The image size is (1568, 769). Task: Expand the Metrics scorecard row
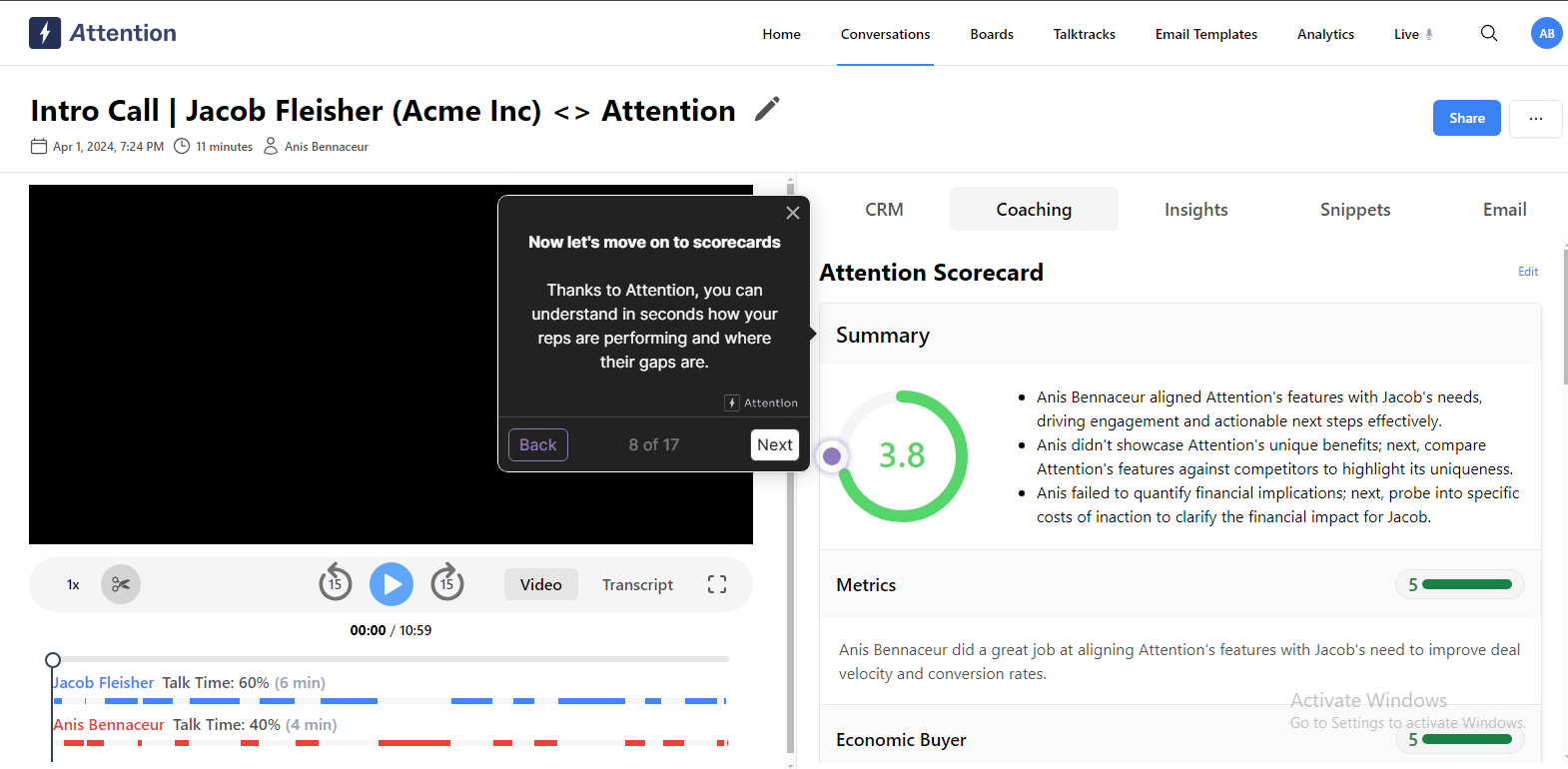click(1180, 584)
